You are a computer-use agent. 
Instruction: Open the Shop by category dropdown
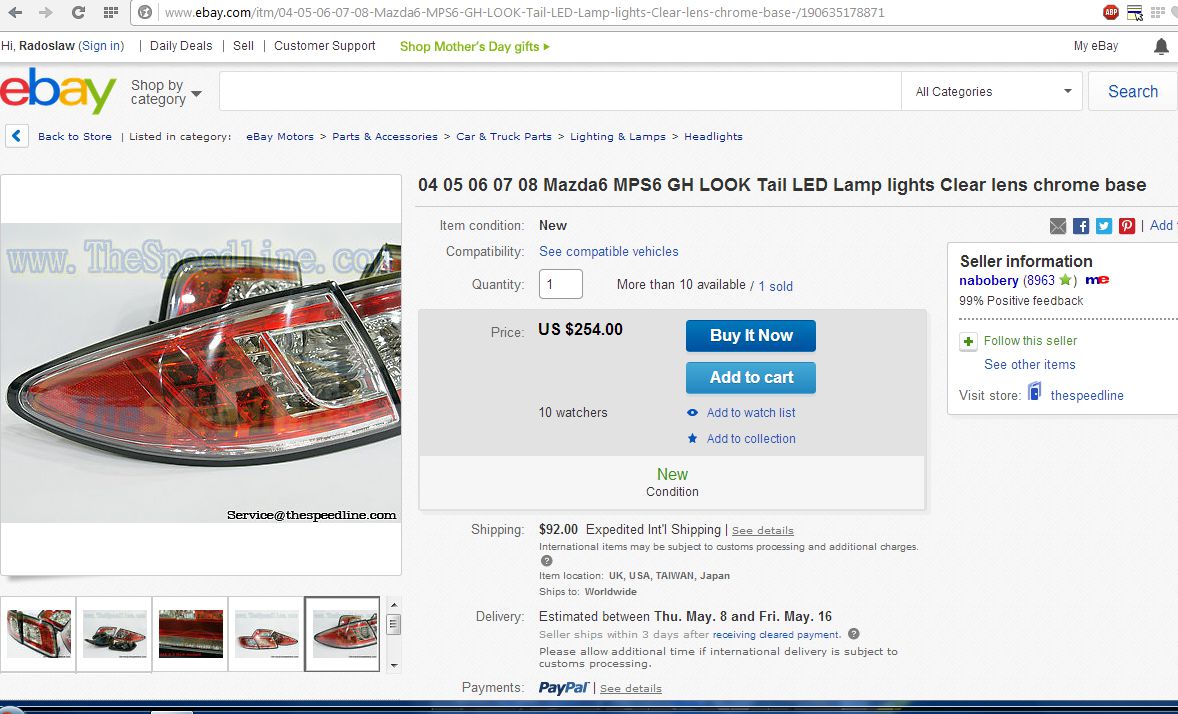point(166,93)
